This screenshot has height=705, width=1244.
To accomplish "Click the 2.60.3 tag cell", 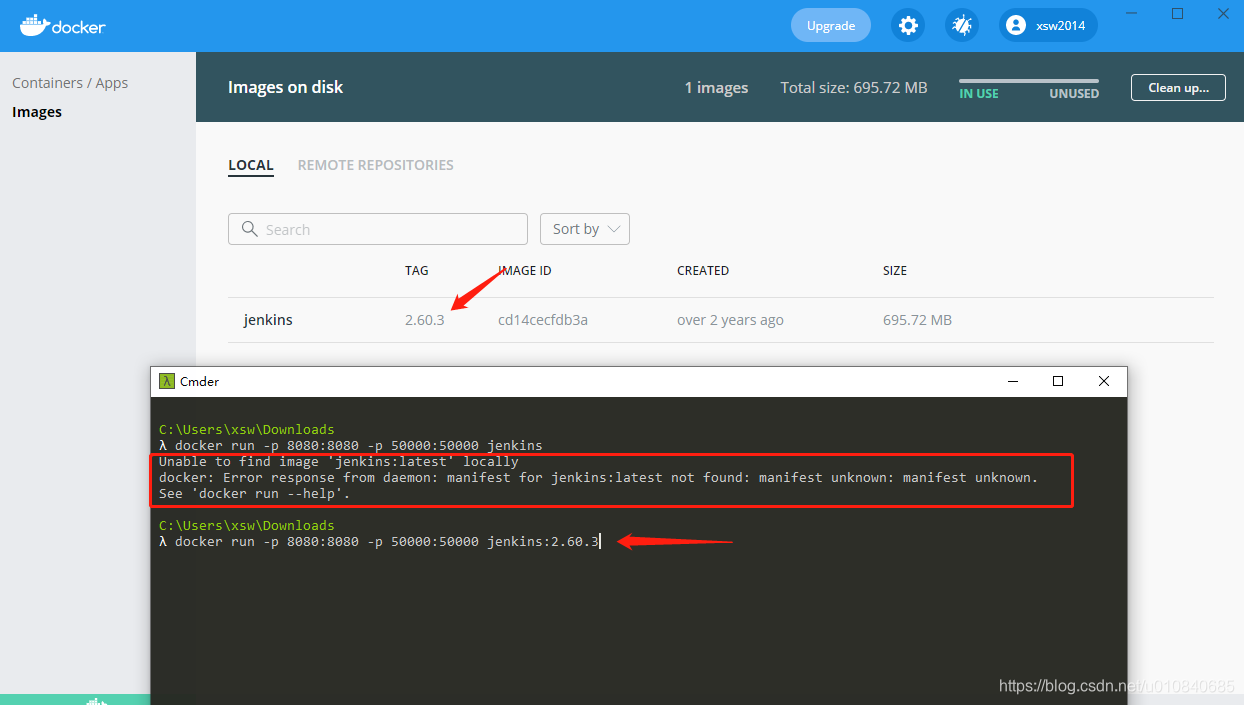I will pyautogui.click(x=425, y=320).
